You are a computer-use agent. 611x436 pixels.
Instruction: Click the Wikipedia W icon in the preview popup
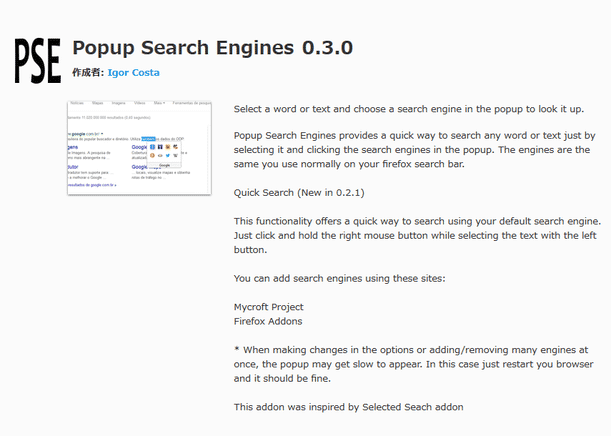pyautogui.click(x=175, y=155)
